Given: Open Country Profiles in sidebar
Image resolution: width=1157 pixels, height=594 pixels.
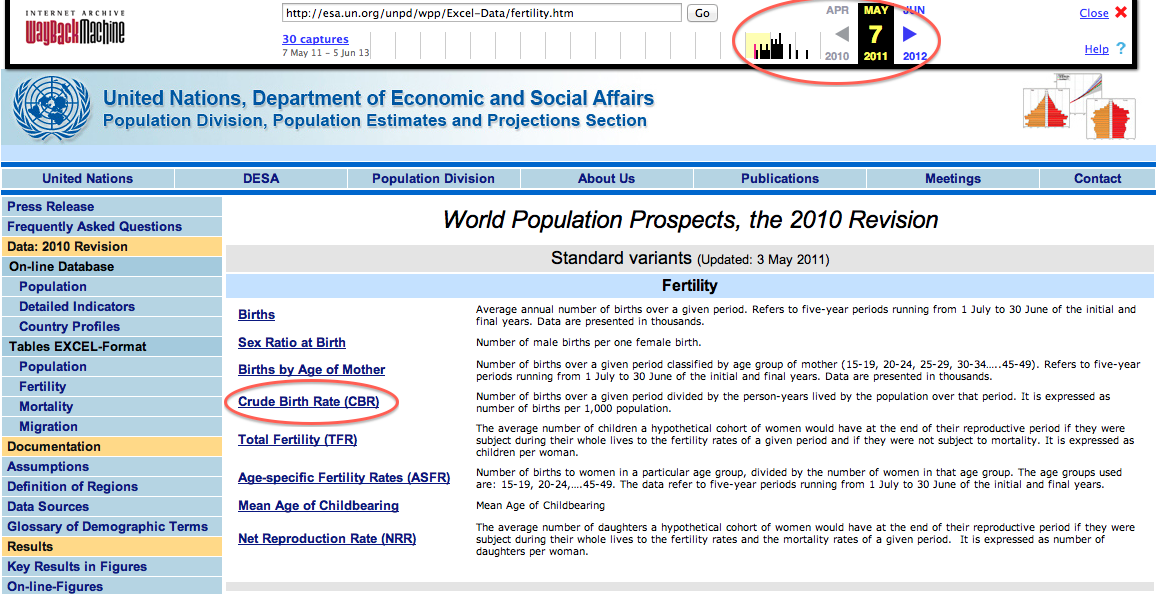Looking at the screenshot, I should tap(69, 326).
